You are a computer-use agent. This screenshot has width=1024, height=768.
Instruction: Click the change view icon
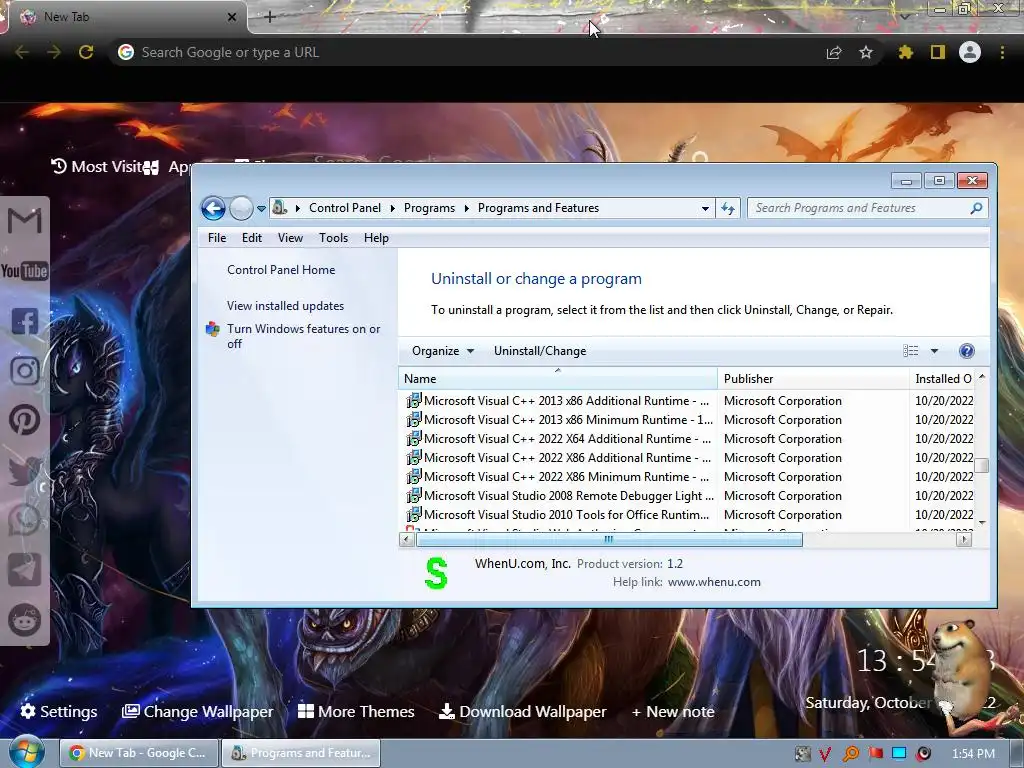point(910,351)
